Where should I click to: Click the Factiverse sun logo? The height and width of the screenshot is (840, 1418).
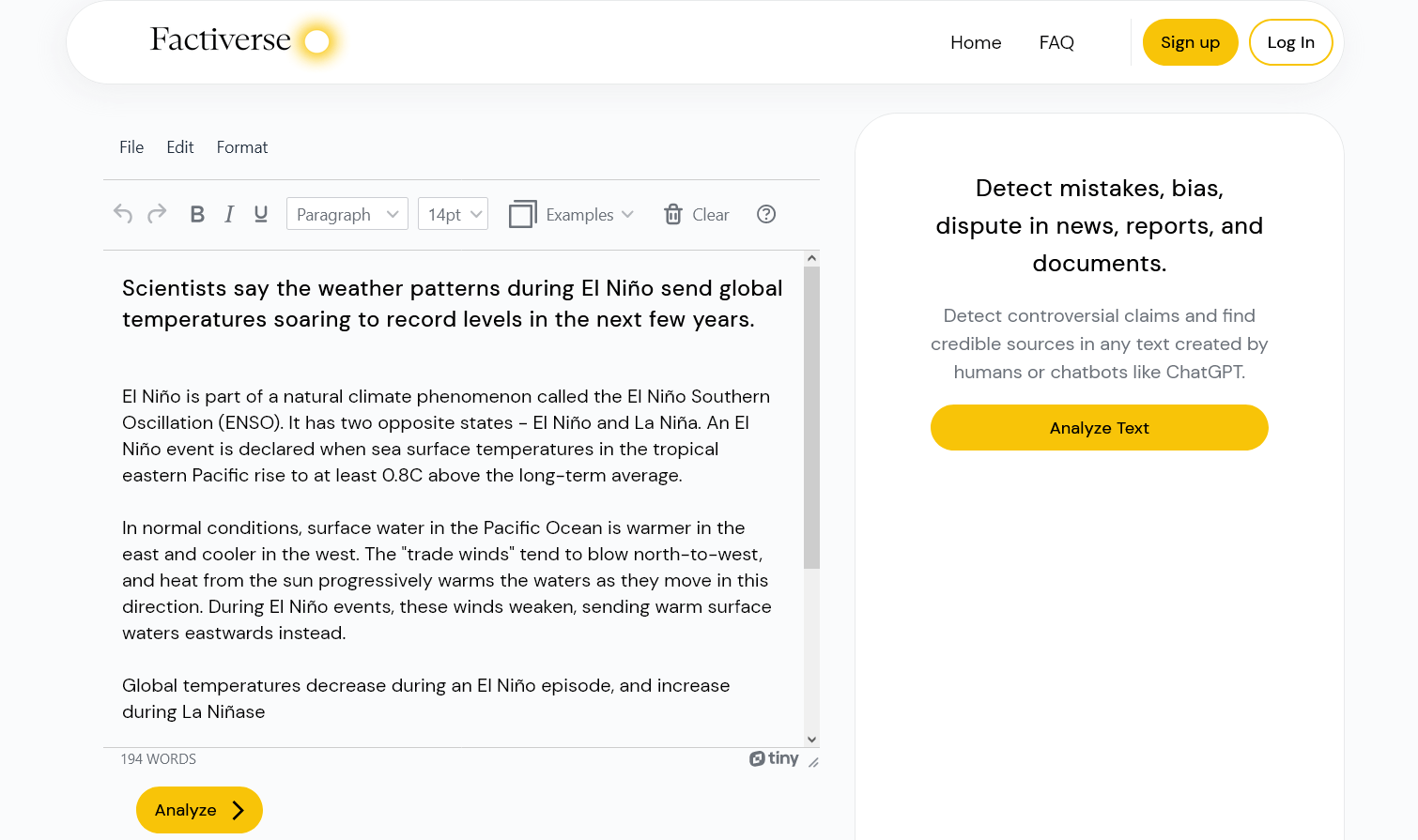point(317,41)
